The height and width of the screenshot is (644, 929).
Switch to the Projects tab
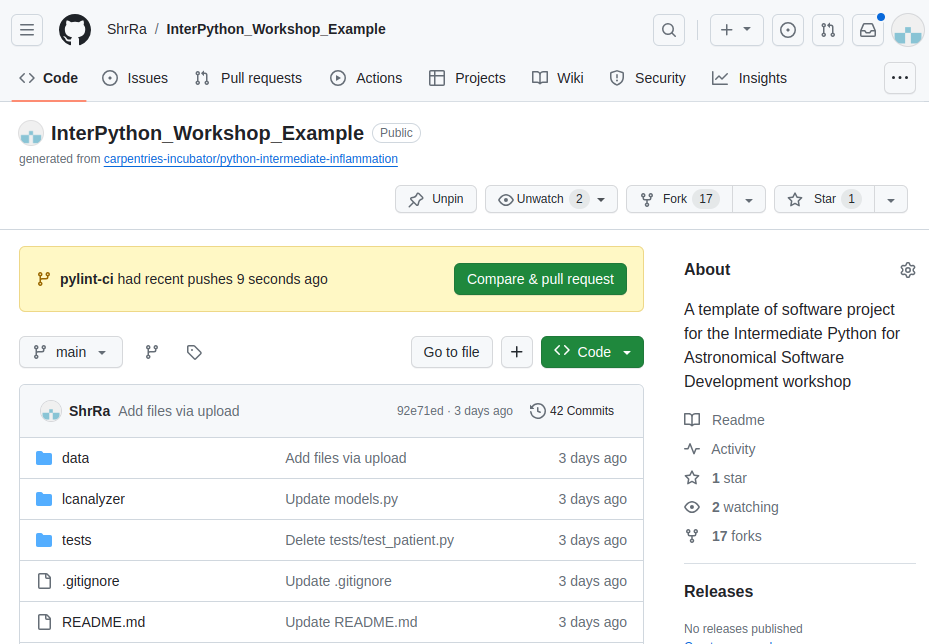tap(467, 78)
